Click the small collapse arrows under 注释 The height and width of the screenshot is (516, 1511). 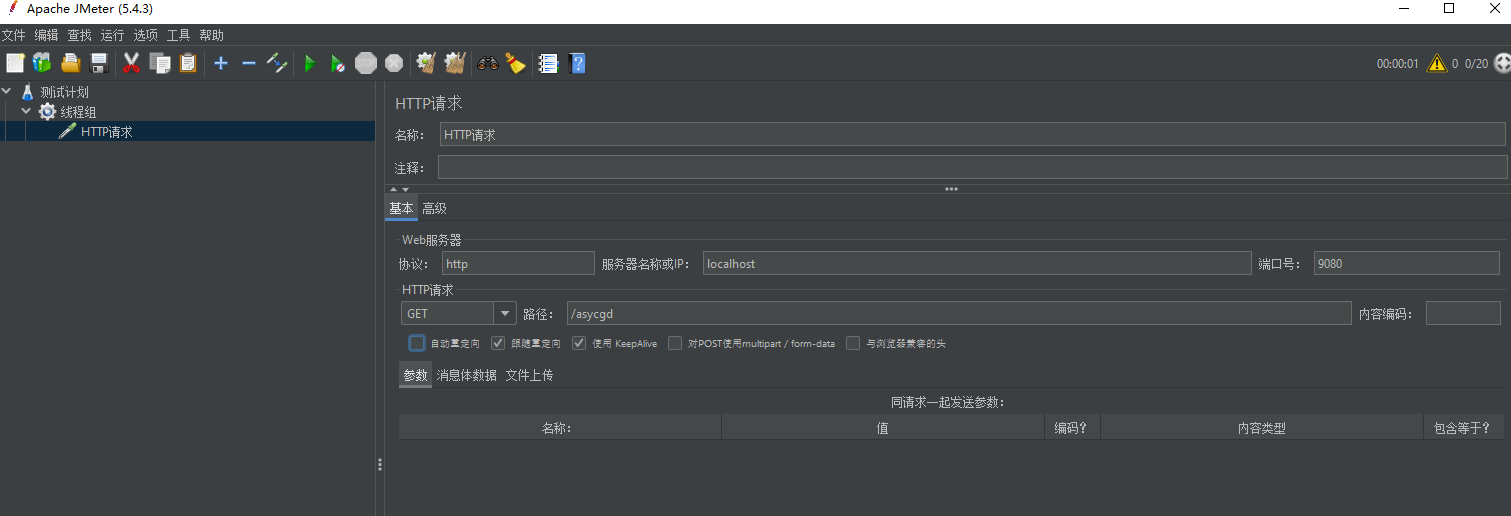[x=399, y=189]
